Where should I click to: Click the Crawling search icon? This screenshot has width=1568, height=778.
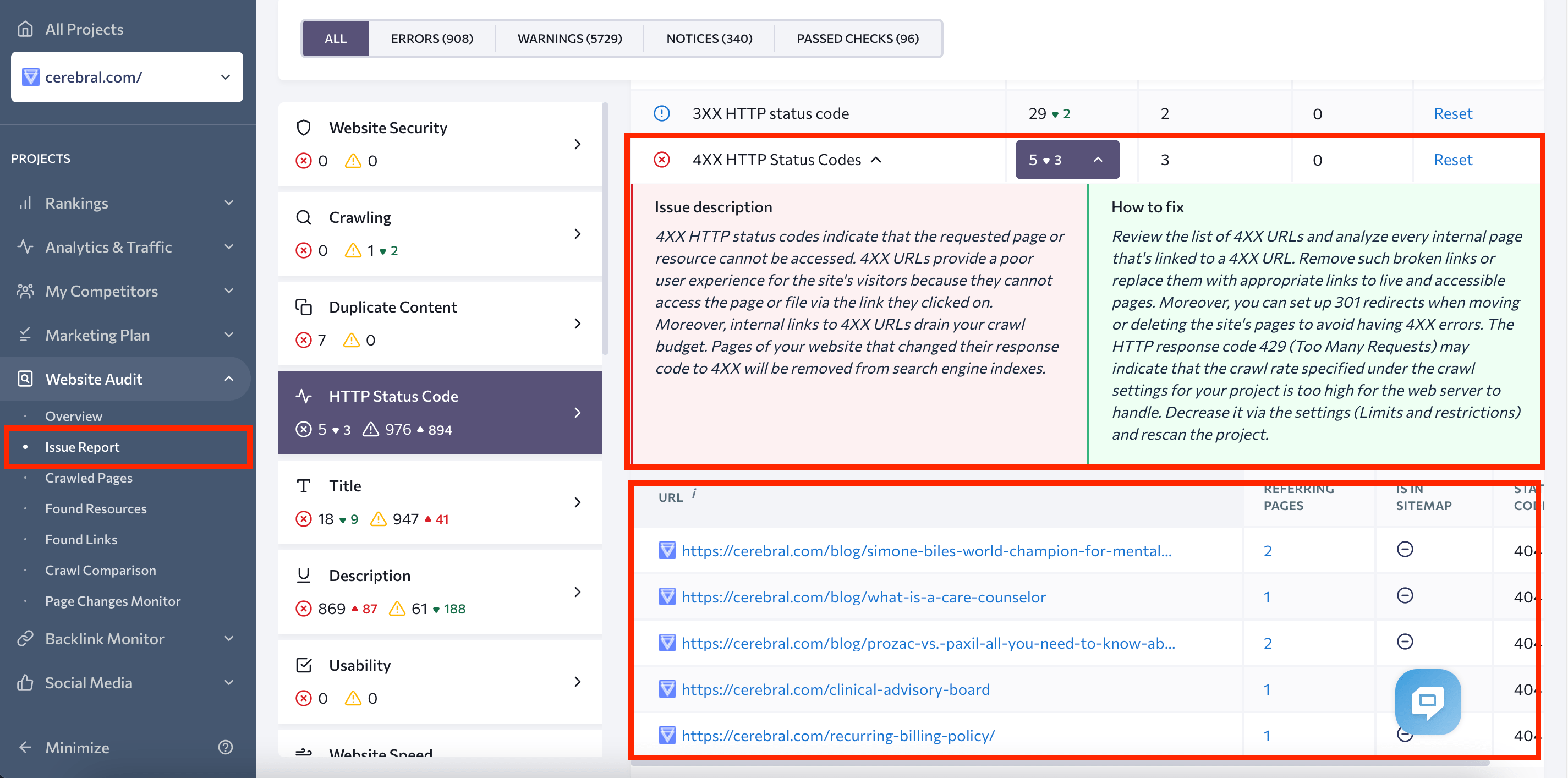pyautogui.click(x=303, y=217)
